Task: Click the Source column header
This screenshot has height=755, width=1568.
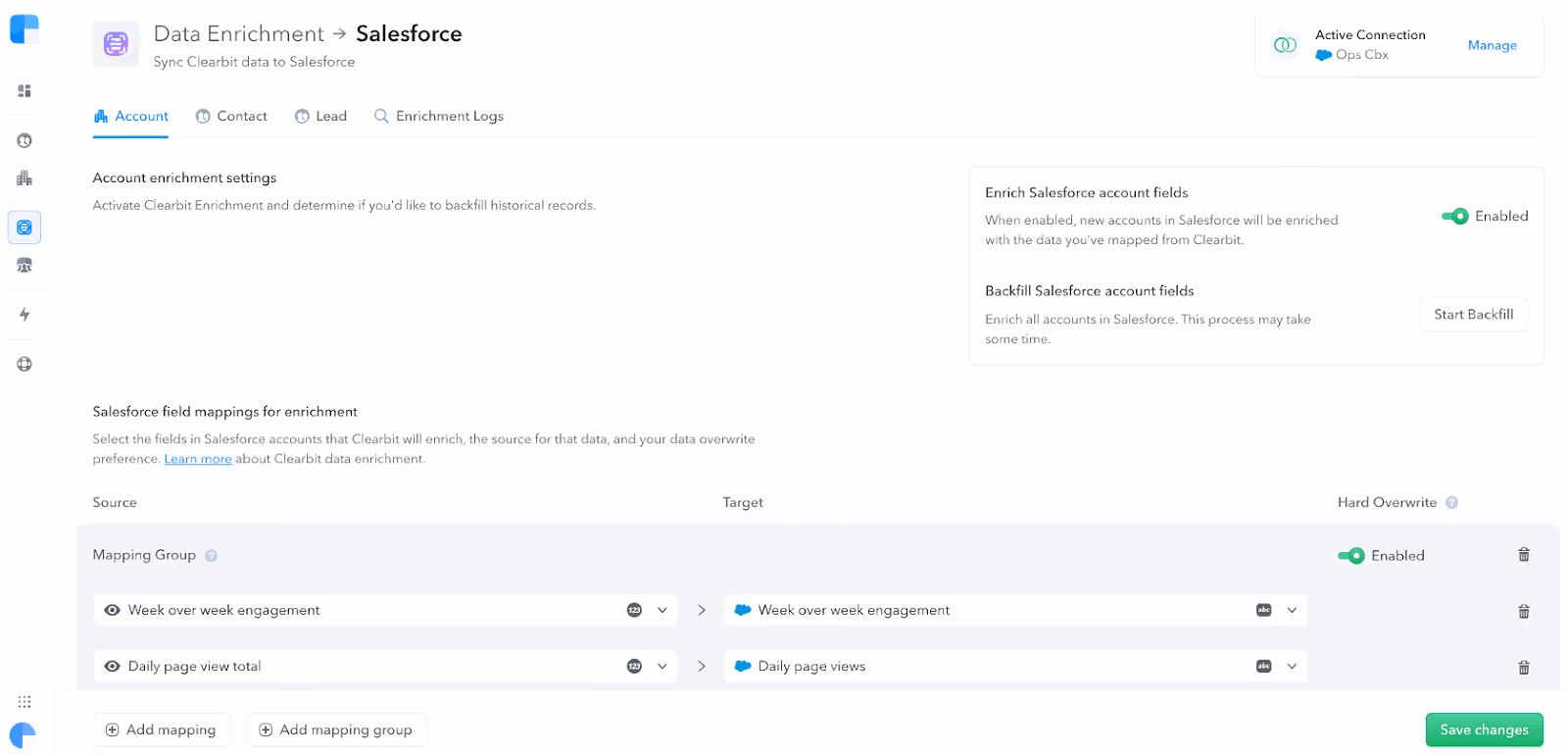Action: click(115, 503)
